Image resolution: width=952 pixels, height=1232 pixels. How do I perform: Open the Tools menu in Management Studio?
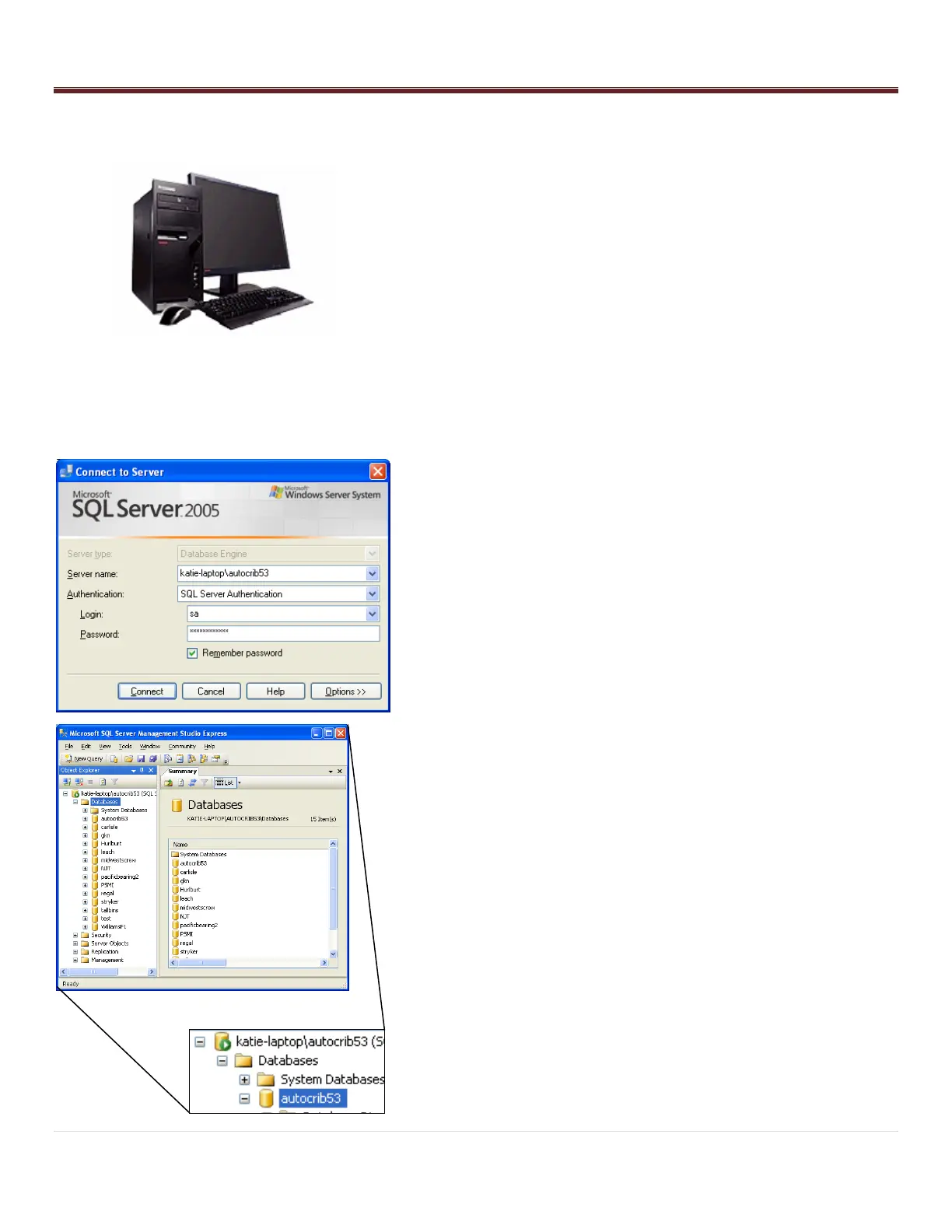pyautogui.click(x=125, y=746)
